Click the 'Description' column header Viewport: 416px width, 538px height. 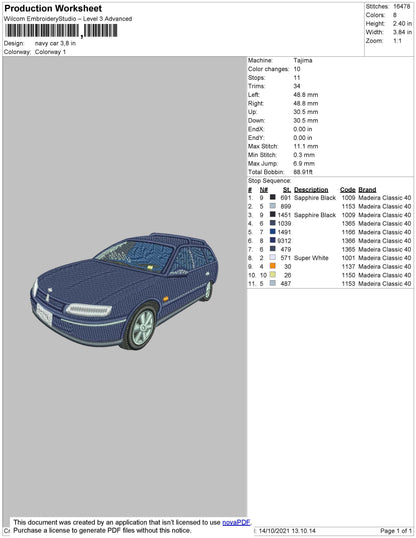[311, 189]
